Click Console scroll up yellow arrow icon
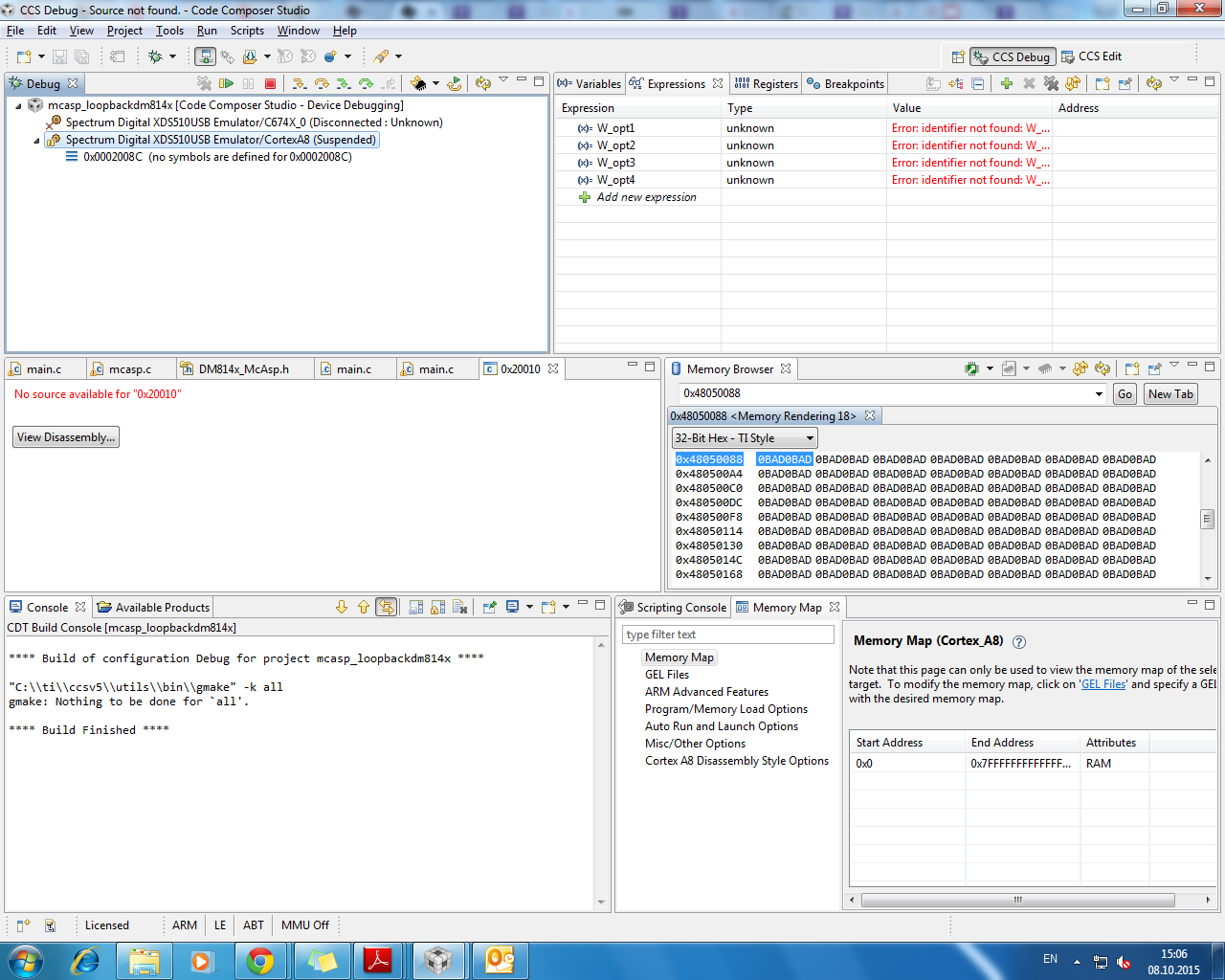Image resolution: width=1225 pixels, height=980 pixels. coord(364,607)
